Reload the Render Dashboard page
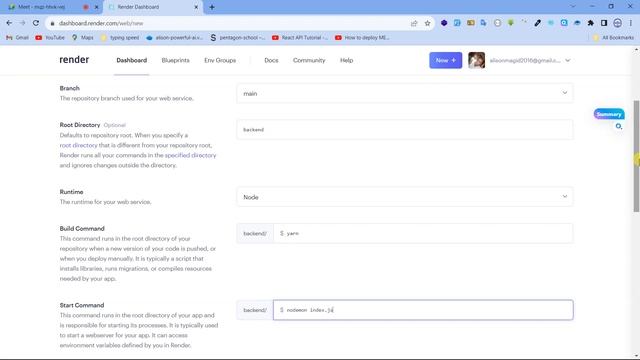The width and height of the screenshot is (640, 360). coord(36,23)
